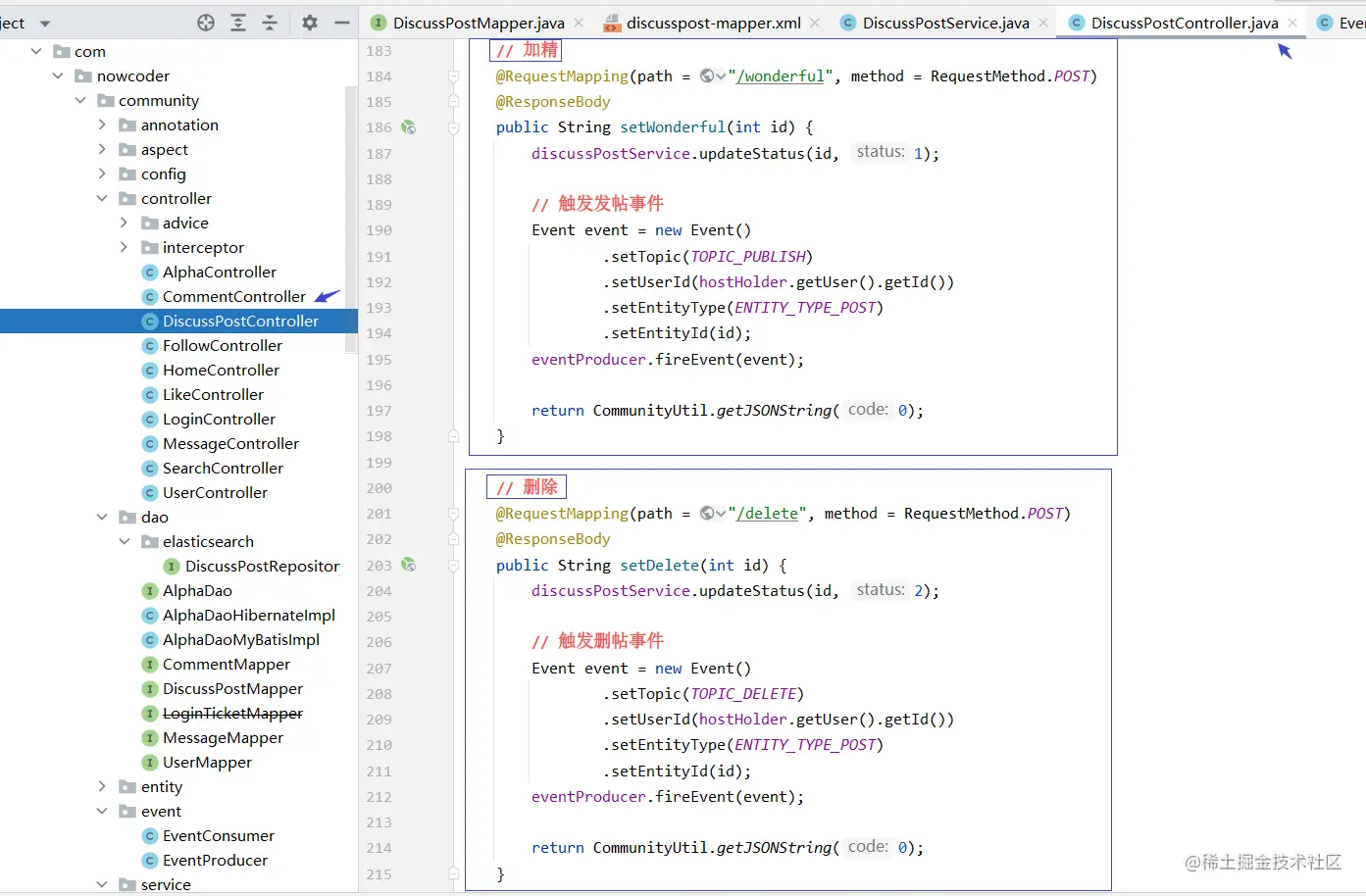Open the Project view dropdown arrow
Screen dimensions: 1366x896
pos(44,24)
